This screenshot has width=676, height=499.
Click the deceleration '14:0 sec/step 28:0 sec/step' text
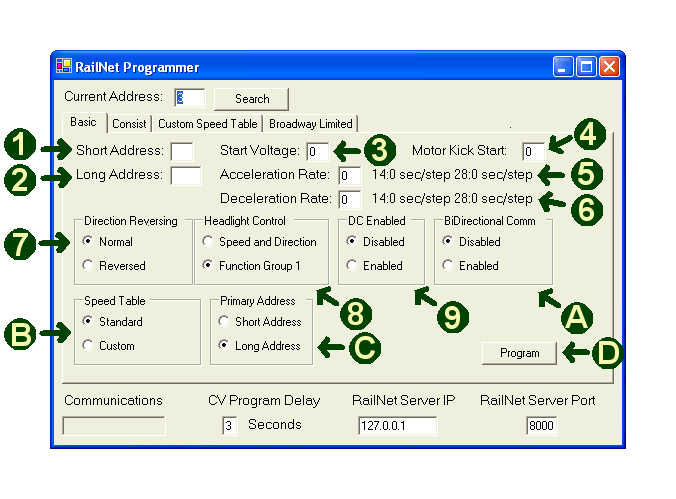coord(452,198)
